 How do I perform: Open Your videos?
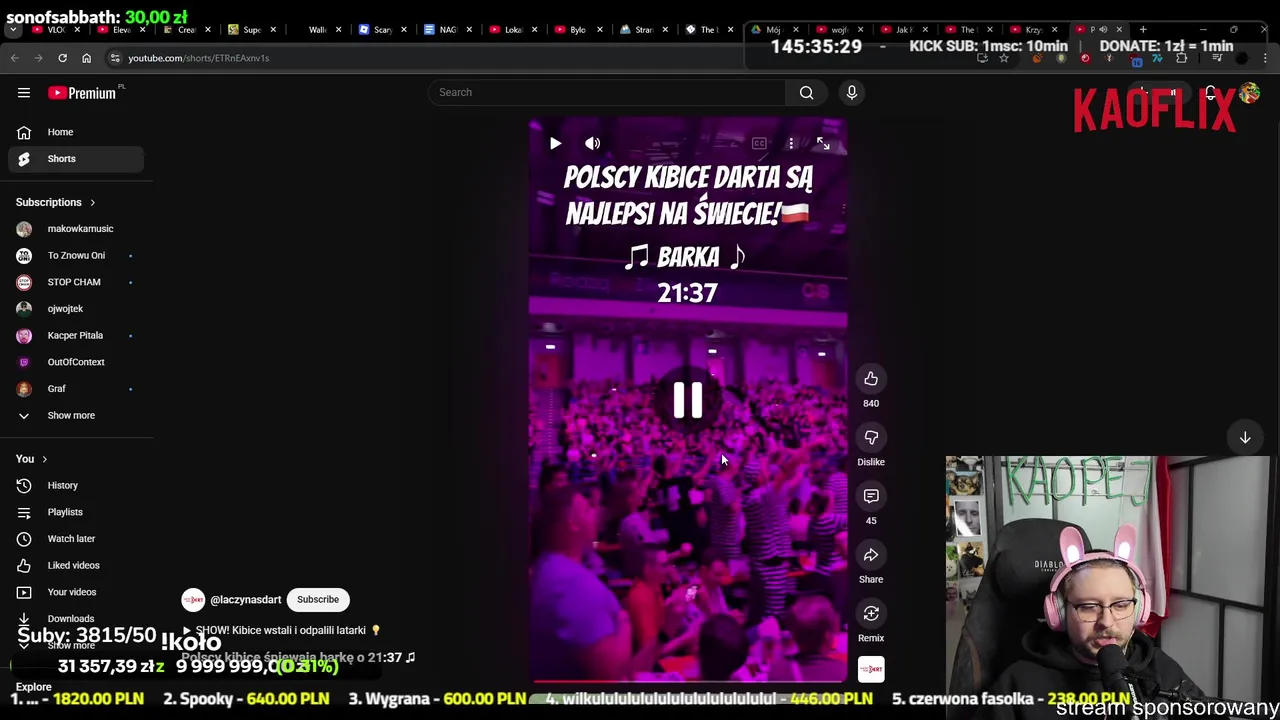(76, 592)
